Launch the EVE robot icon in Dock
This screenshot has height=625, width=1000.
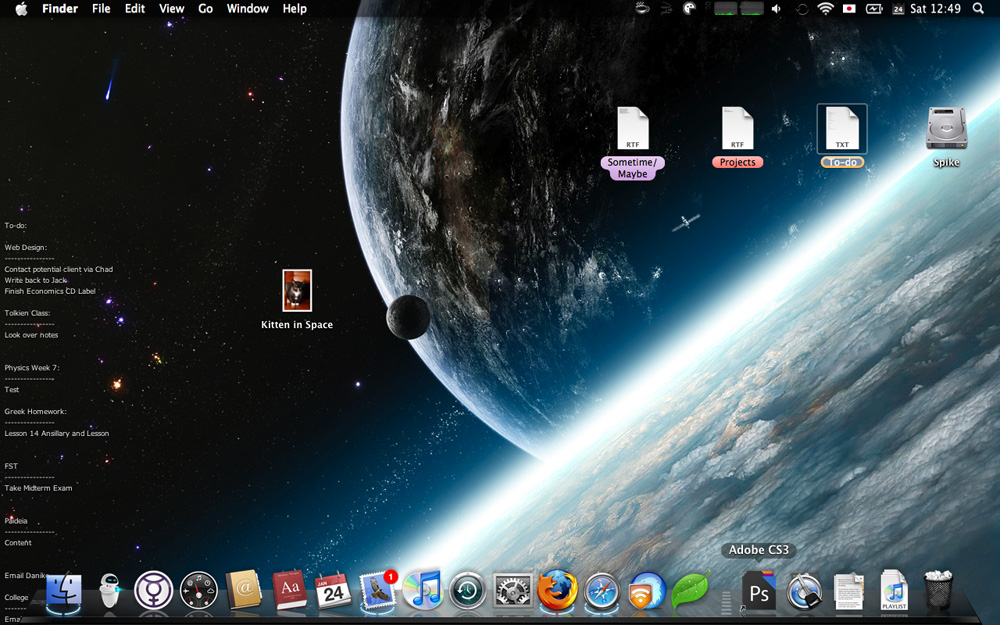110,590
